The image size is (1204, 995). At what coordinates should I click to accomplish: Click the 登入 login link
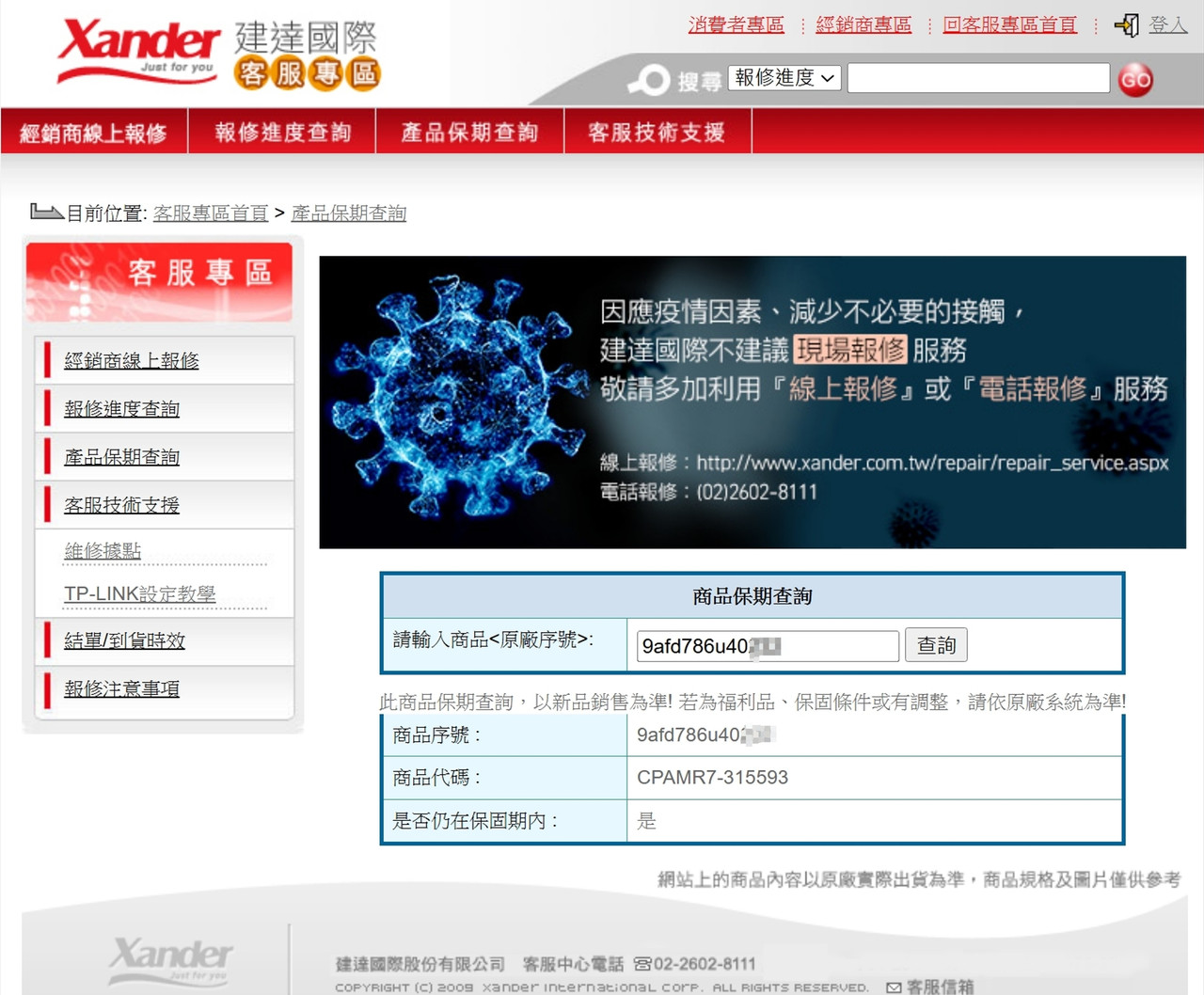click(x=1168, y=24)
